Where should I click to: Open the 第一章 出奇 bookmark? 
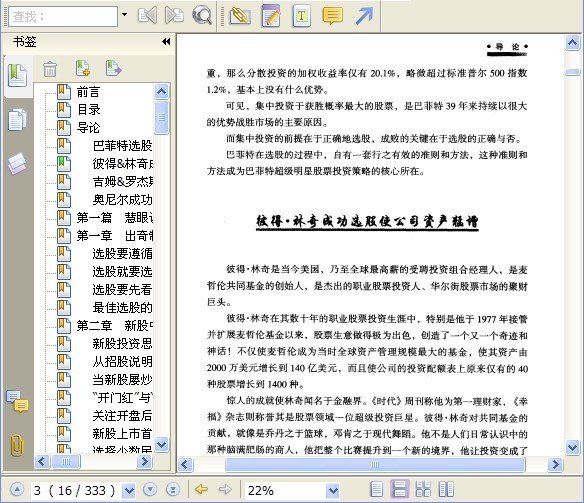pyautogui.click(x=114, y=236)
